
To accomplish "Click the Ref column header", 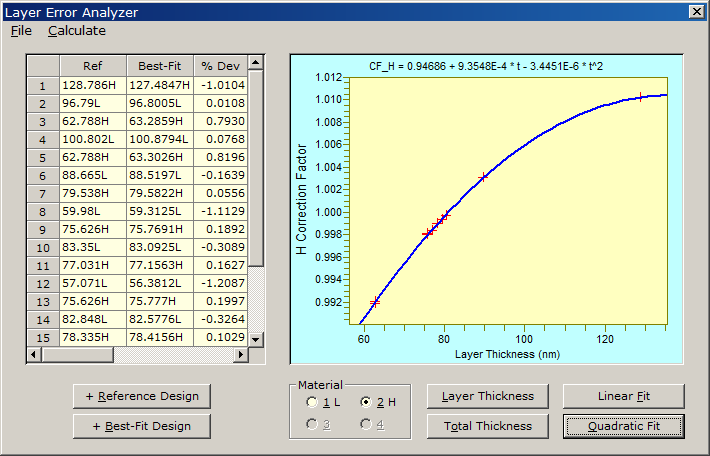I will coord(93,66).
